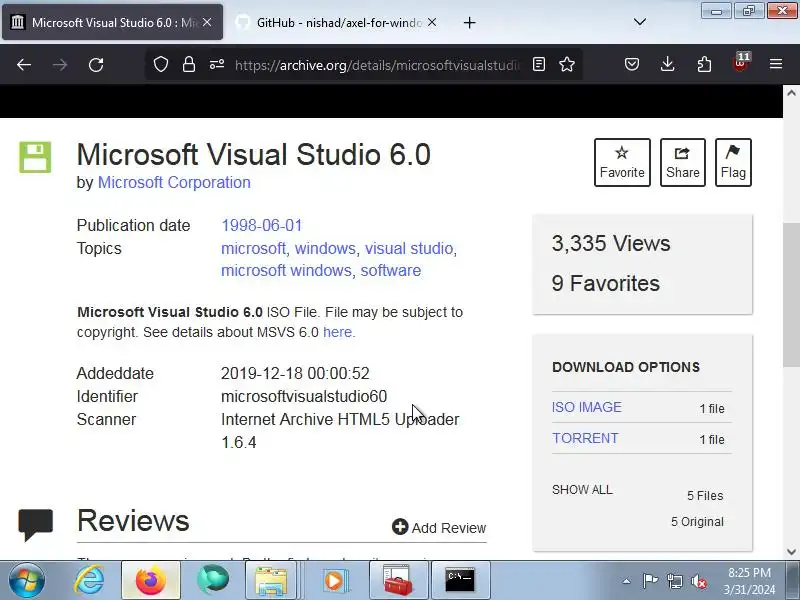List all tabs dropdown arrow
This screenshot has height=600, width=800.
(x=640, y=22)
